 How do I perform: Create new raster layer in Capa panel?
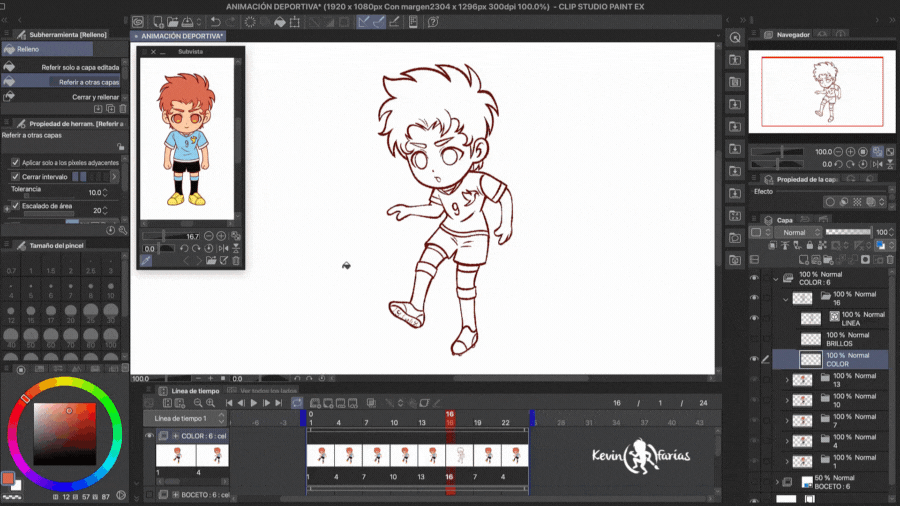[x=804, y=260]
